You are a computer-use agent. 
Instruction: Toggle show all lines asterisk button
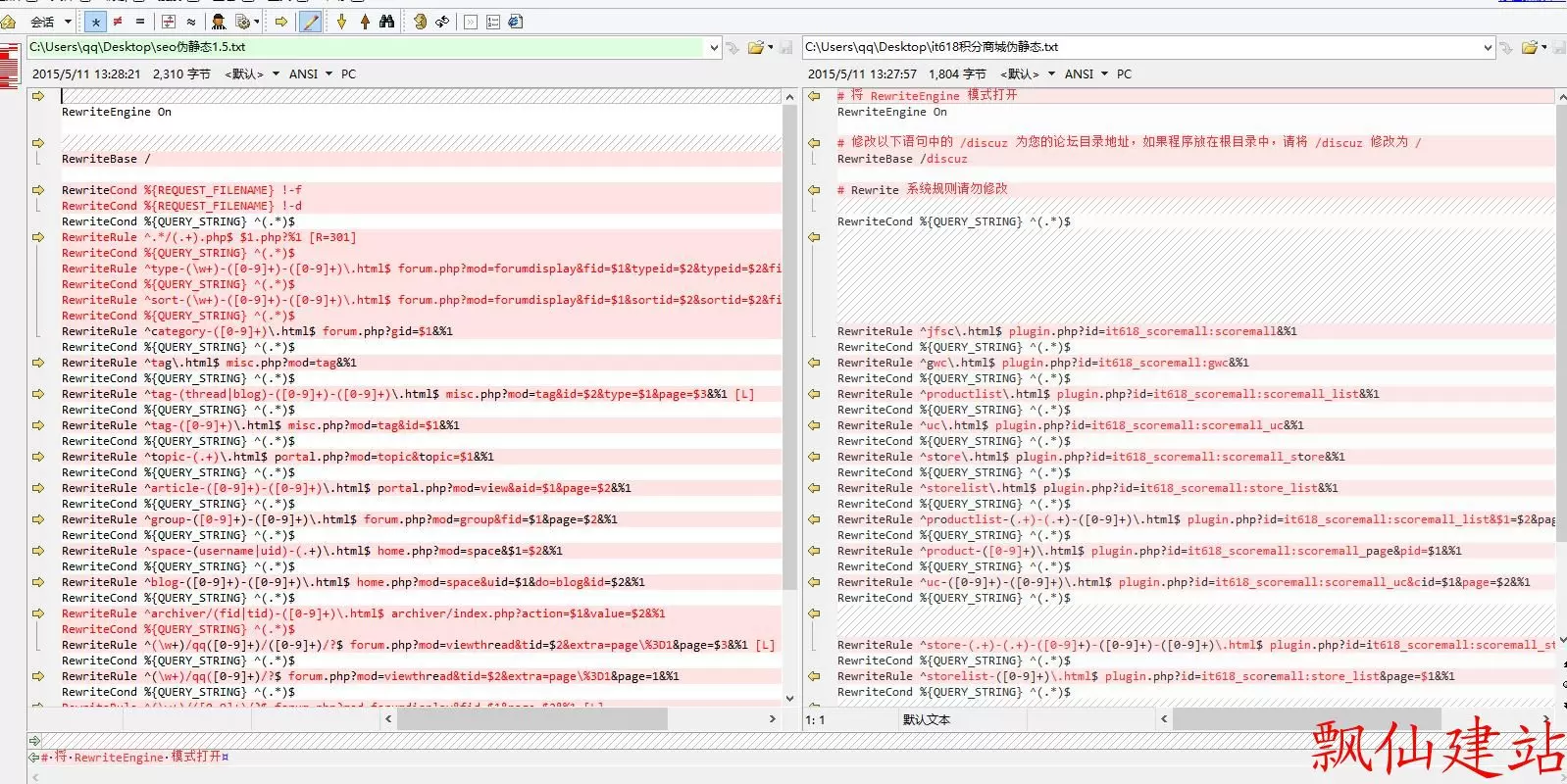95,22
